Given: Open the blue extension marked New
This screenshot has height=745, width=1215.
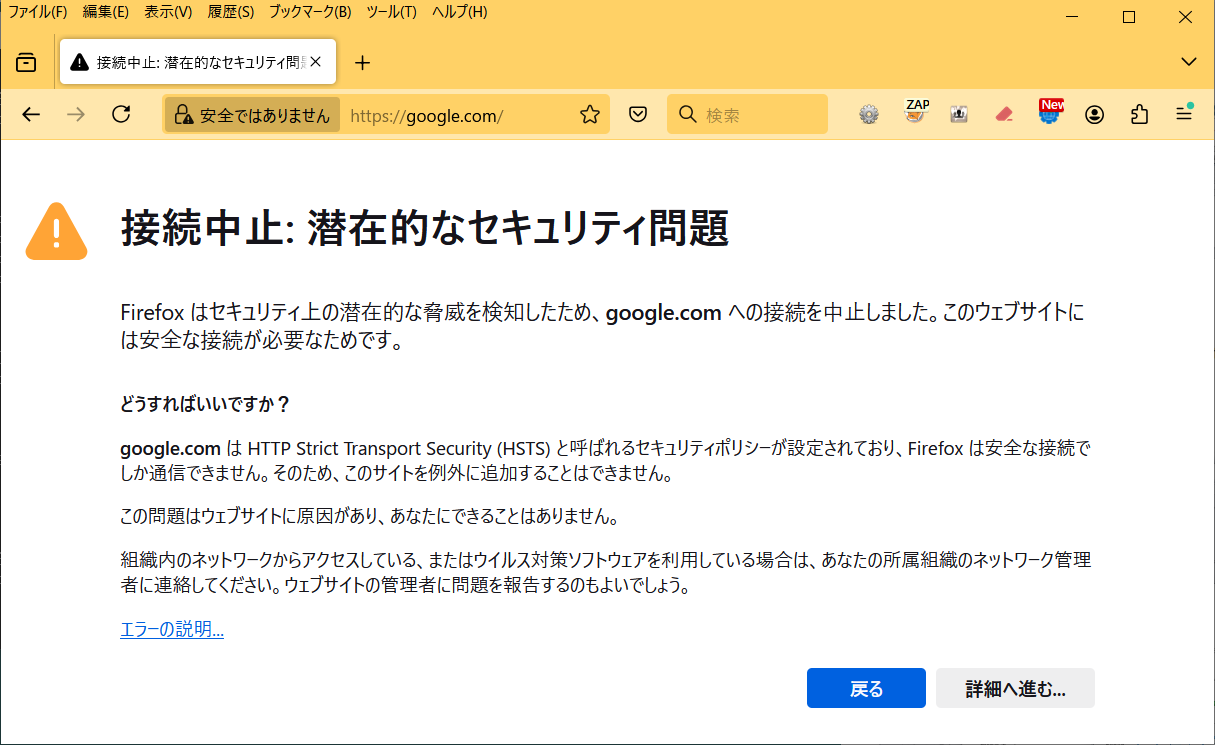Looking at the screenshot, I should [1050, 112].
